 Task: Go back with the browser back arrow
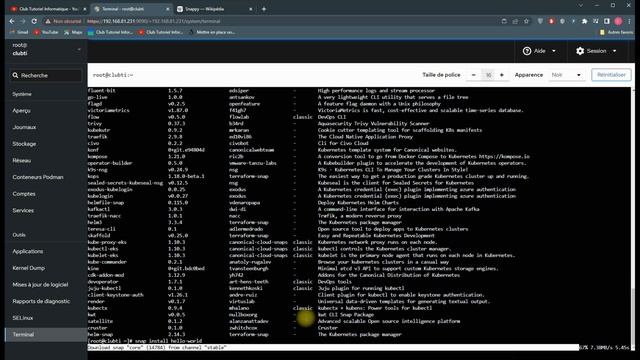[x=12, y=21]
